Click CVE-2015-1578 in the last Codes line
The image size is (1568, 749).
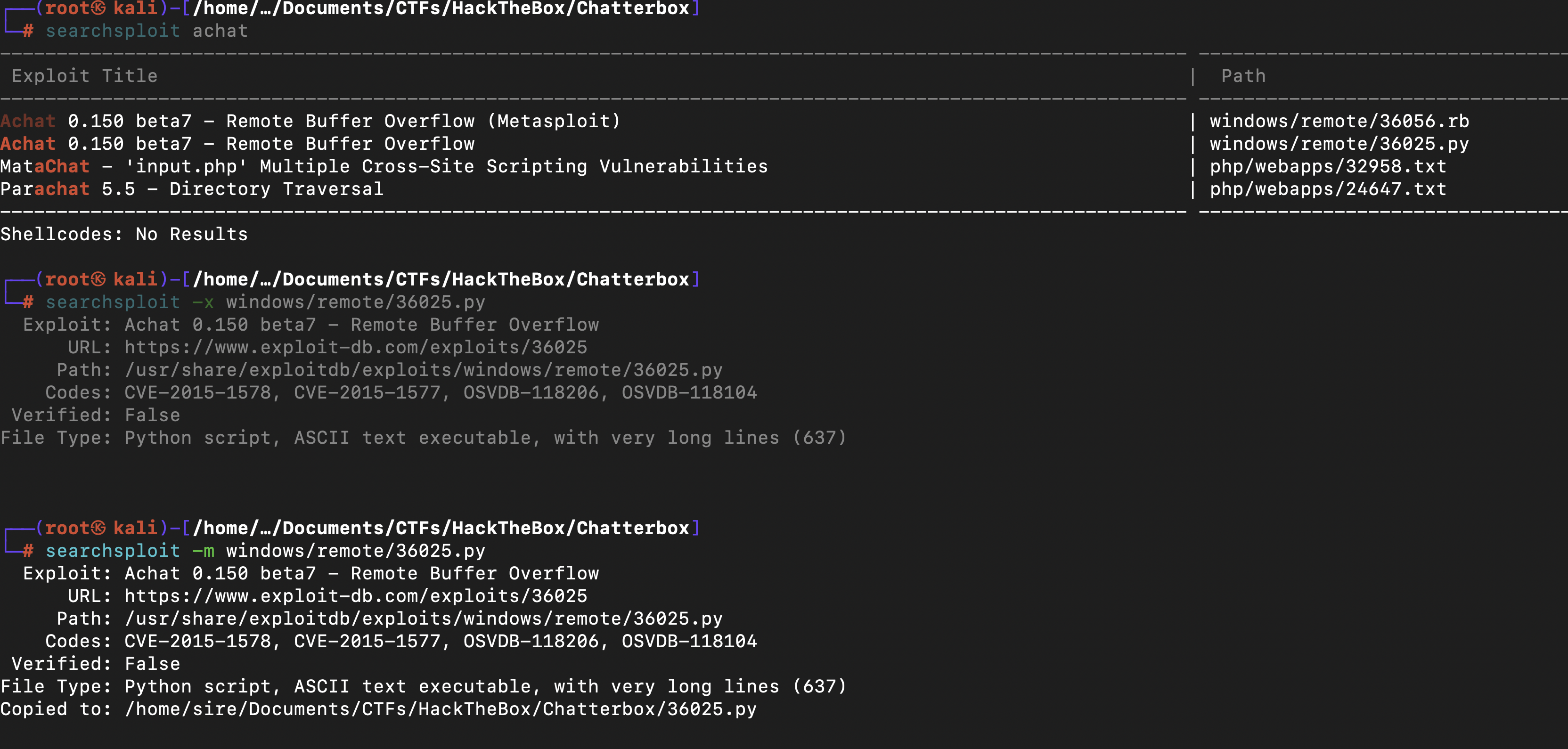tap(198, 641)
